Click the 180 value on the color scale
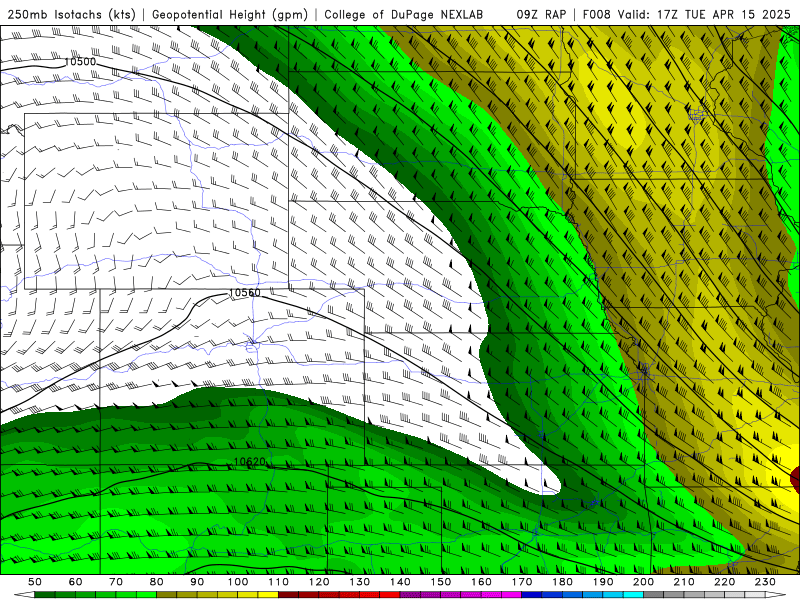Viewport: 800px width, 600px height. click(x=563, y=582)
